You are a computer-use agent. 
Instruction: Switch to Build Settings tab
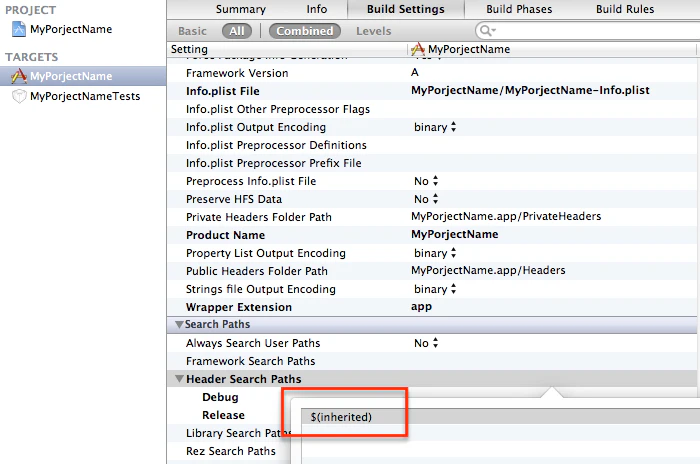pos(406,9)
